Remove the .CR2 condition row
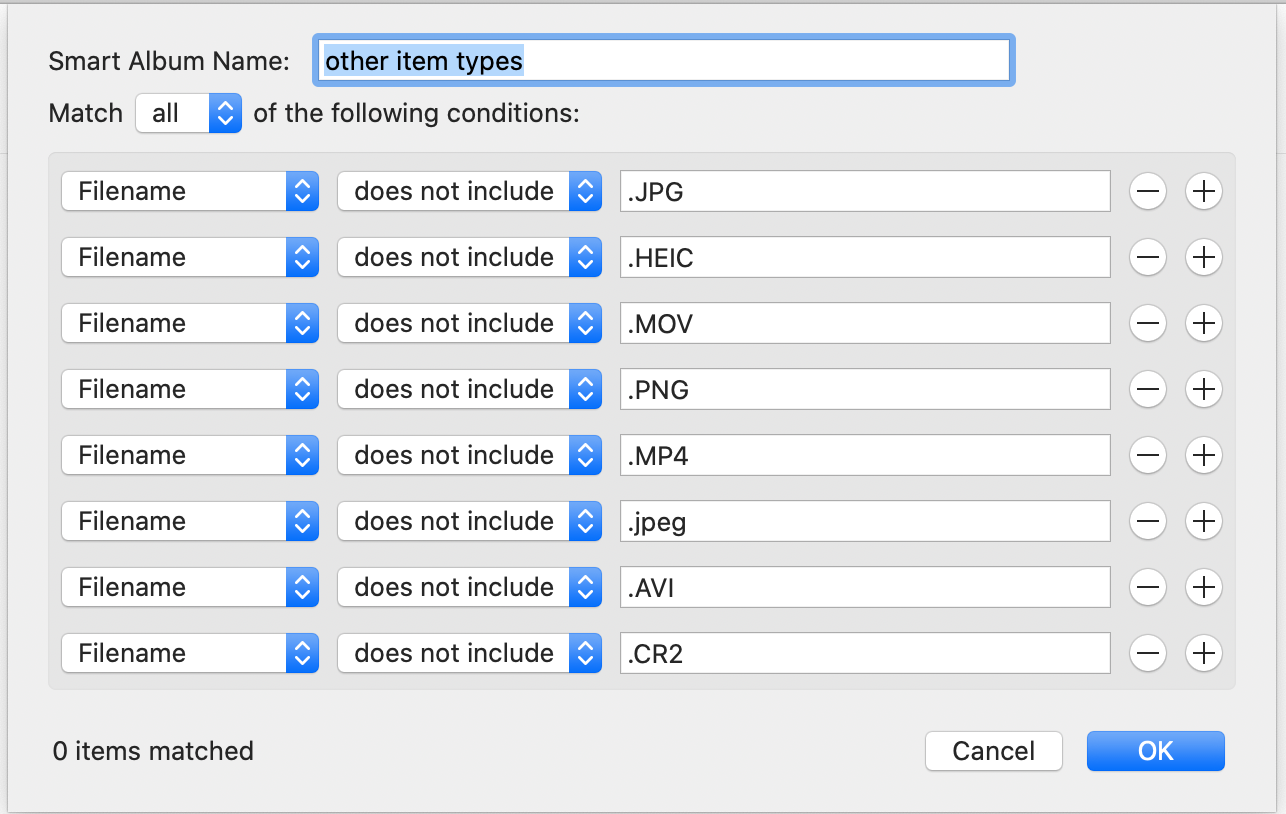This screenshot has height=814, width=1286. [1148, 653]
